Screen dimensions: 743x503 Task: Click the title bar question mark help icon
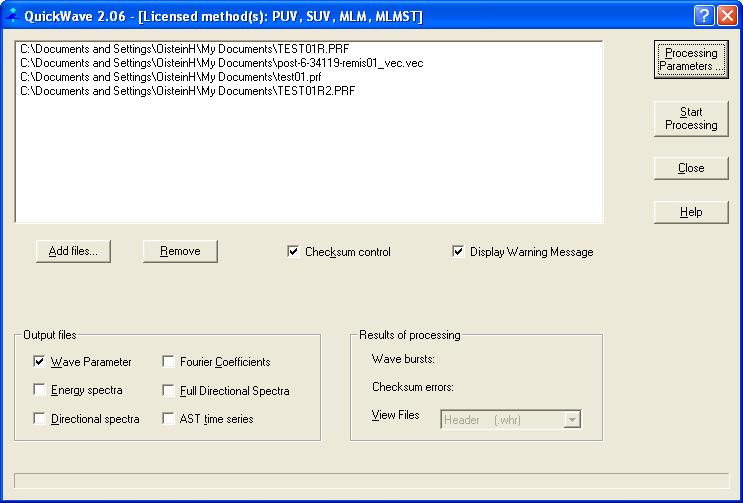[x=703, y=16]
